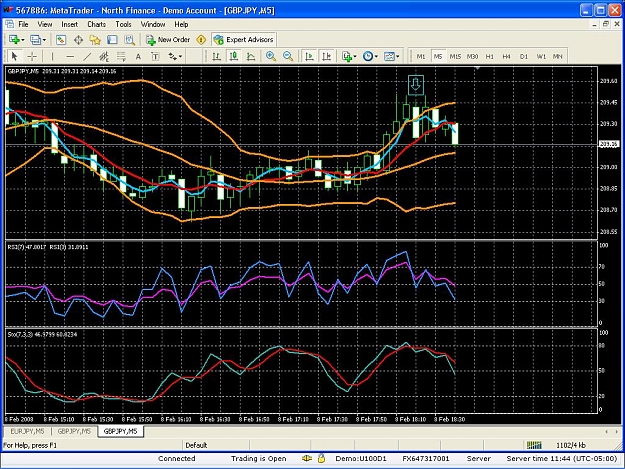Switch timeframe to MN
Image resolution: width=625 pixels, height=469 pixels.
click(558, 56)
